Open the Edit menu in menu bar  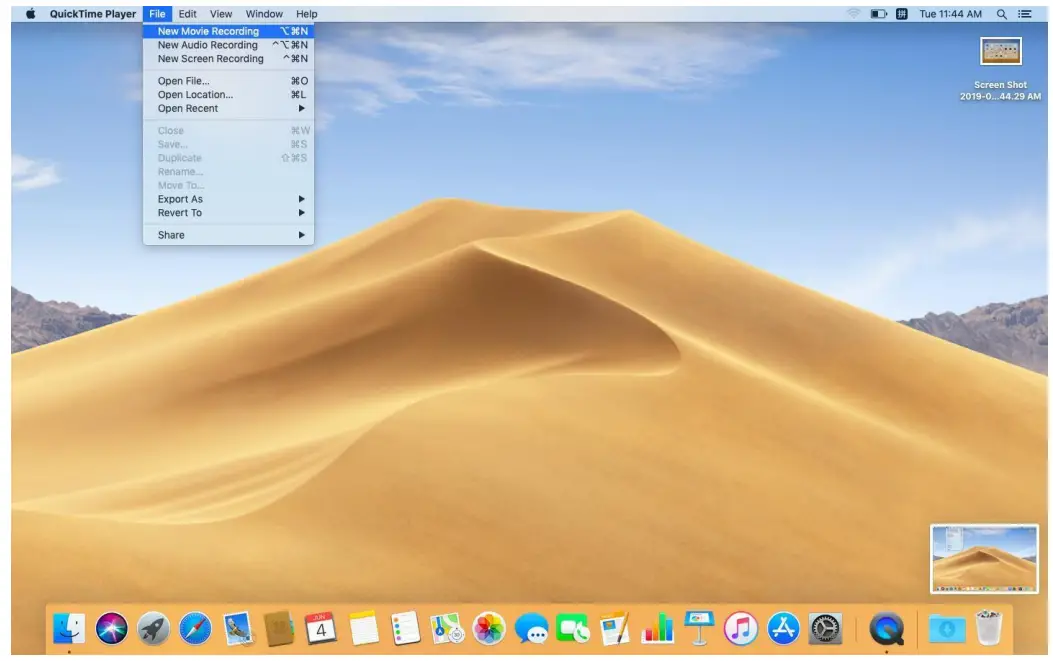(x=187, y=14)
